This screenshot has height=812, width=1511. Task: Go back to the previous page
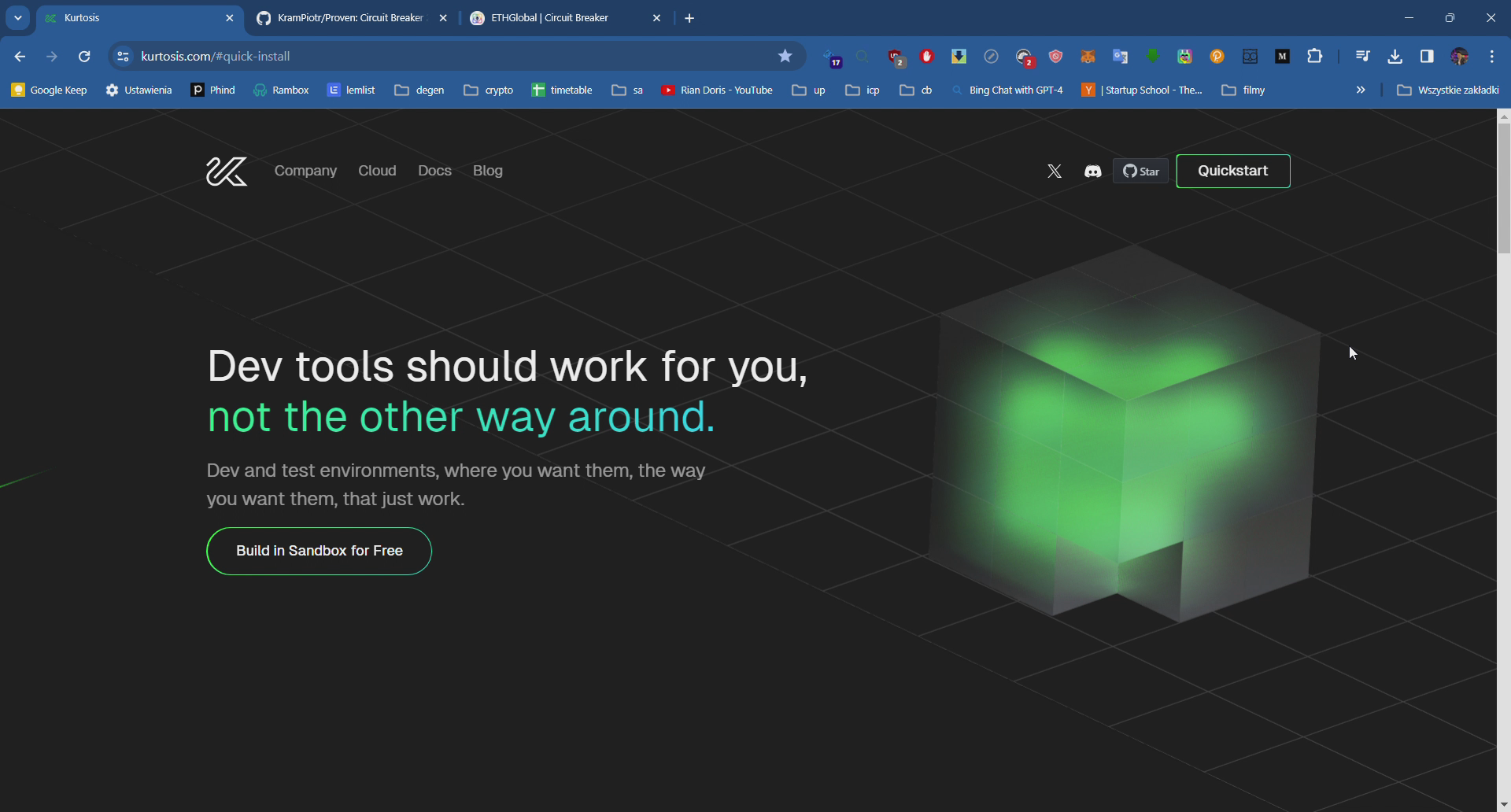[x=20, y=57]
